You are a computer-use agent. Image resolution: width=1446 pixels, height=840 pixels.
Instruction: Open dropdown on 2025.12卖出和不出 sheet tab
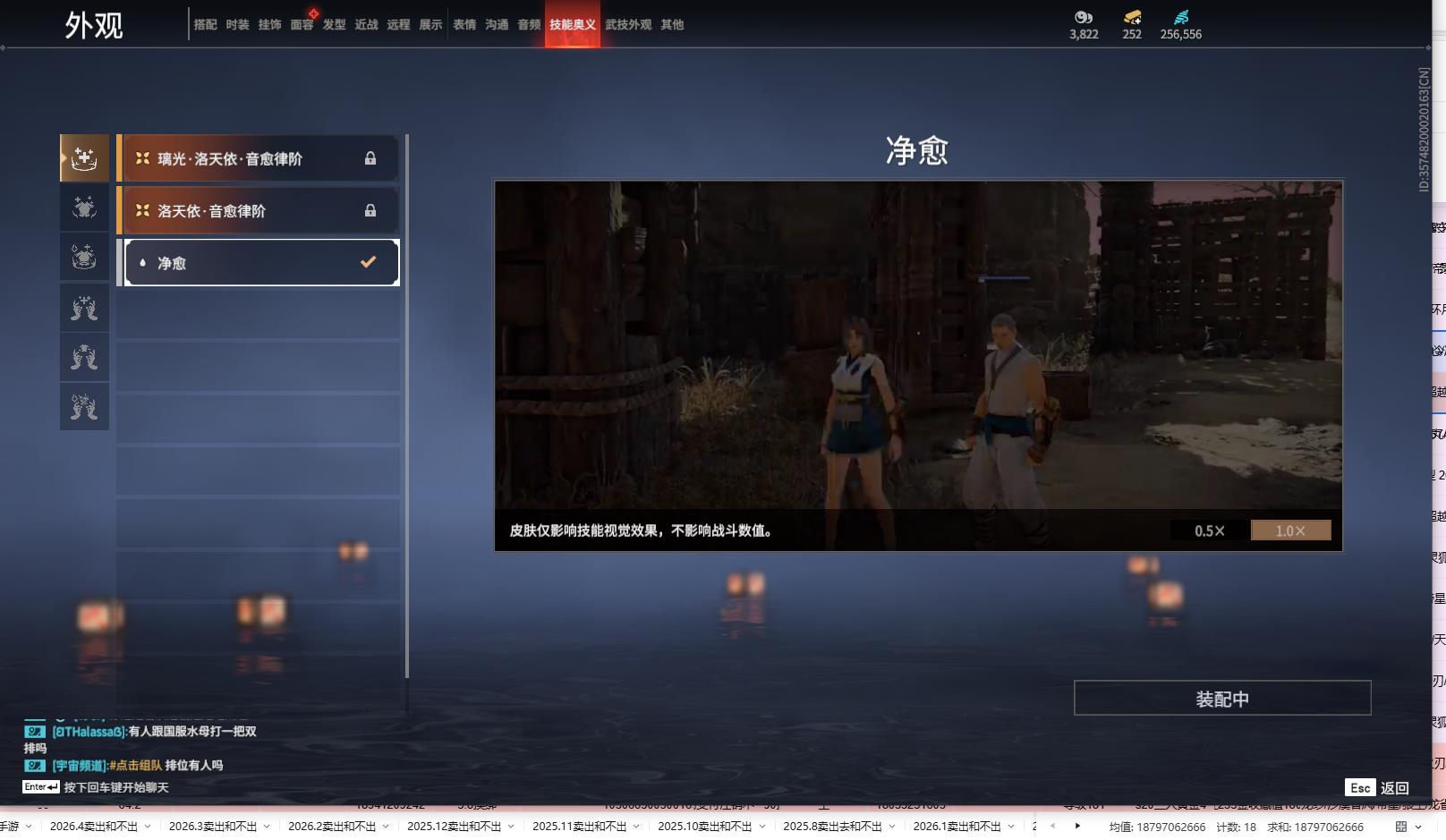tap(511, 827)
